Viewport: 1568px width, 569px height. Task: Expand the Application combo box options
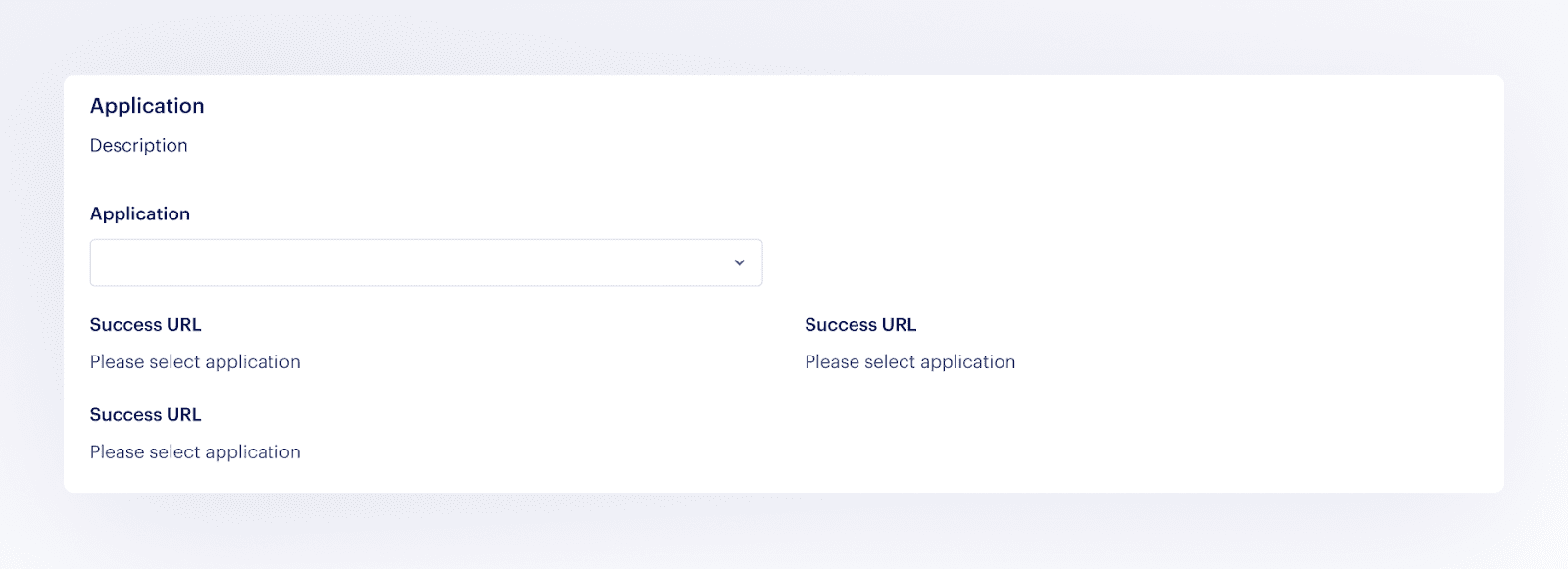[x=425, y=261]
